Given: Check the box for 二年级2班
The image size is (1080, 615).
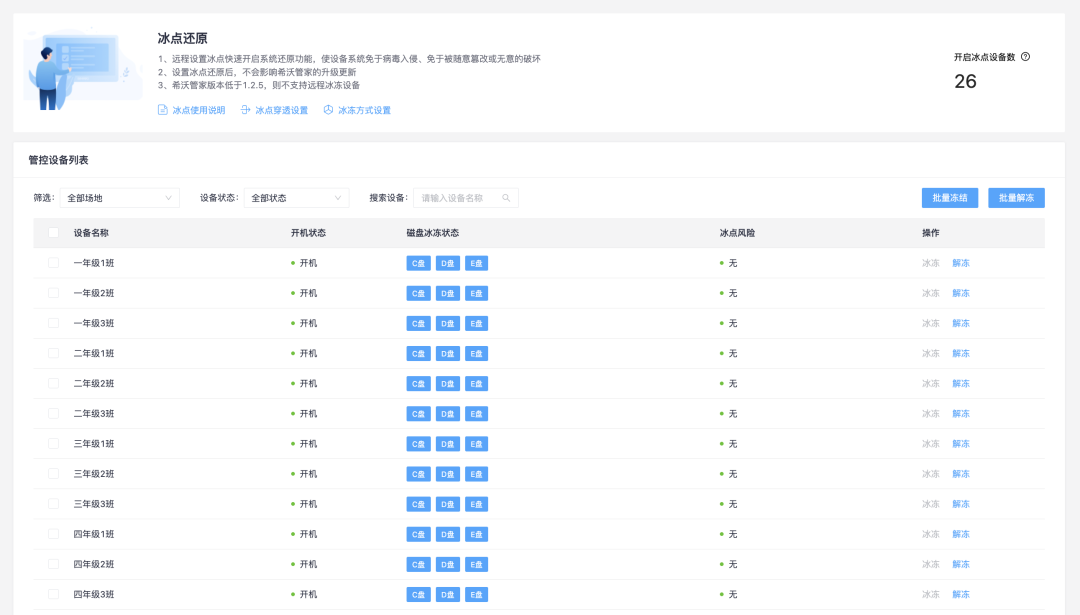Looking at the screenshot, I should [53, 384].
